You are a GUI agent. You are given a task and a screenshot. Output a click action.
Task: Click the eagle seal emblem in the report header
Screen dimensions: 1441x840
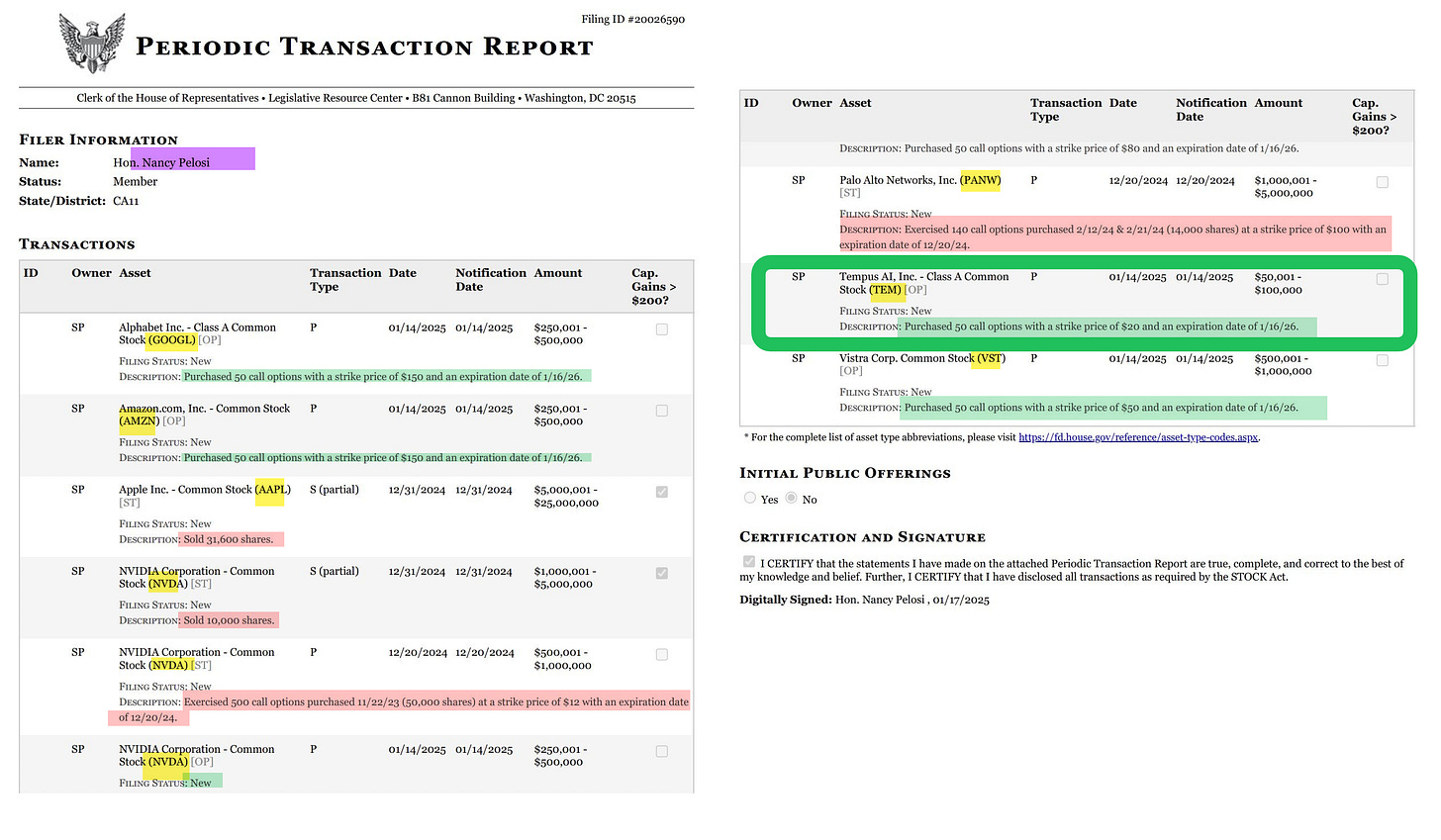tap(92, 43)
